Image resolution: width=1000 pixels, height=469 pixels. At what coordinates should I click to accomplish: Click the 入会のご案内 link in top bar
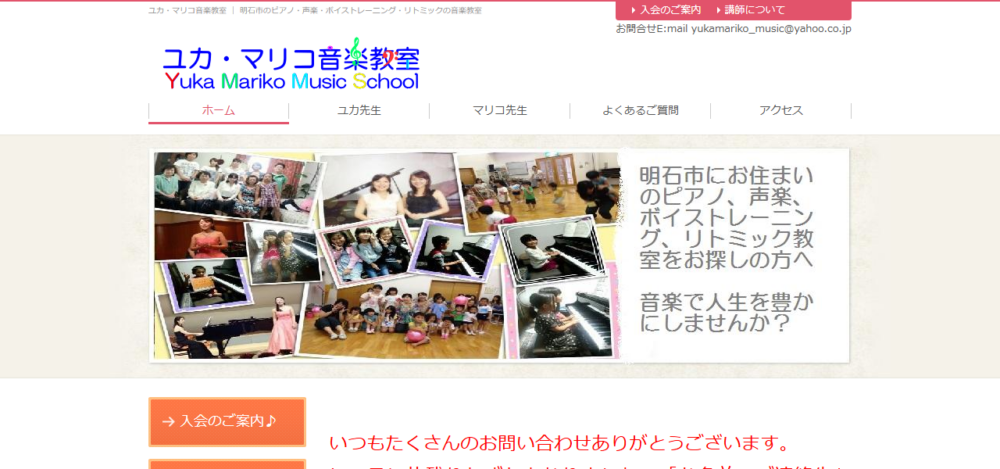point(670,10)
